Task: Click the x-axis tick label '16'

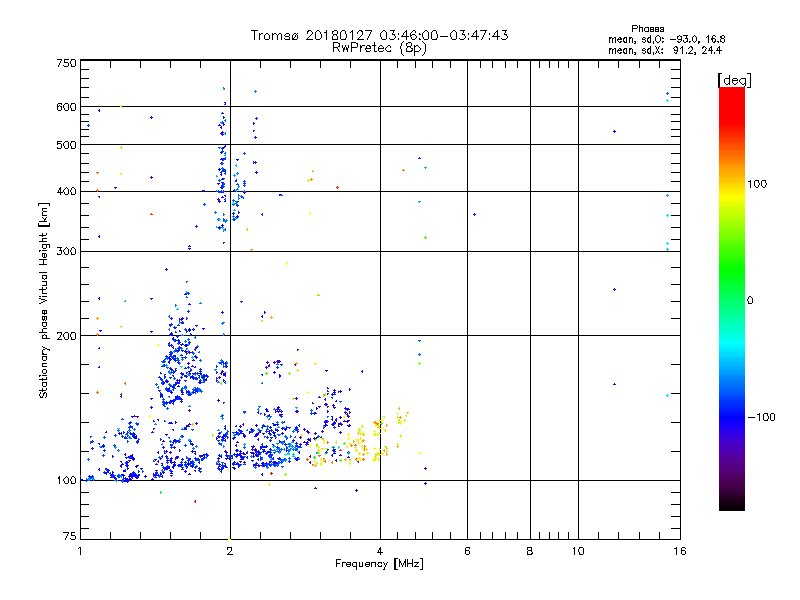Action: [x=680, y=551]
